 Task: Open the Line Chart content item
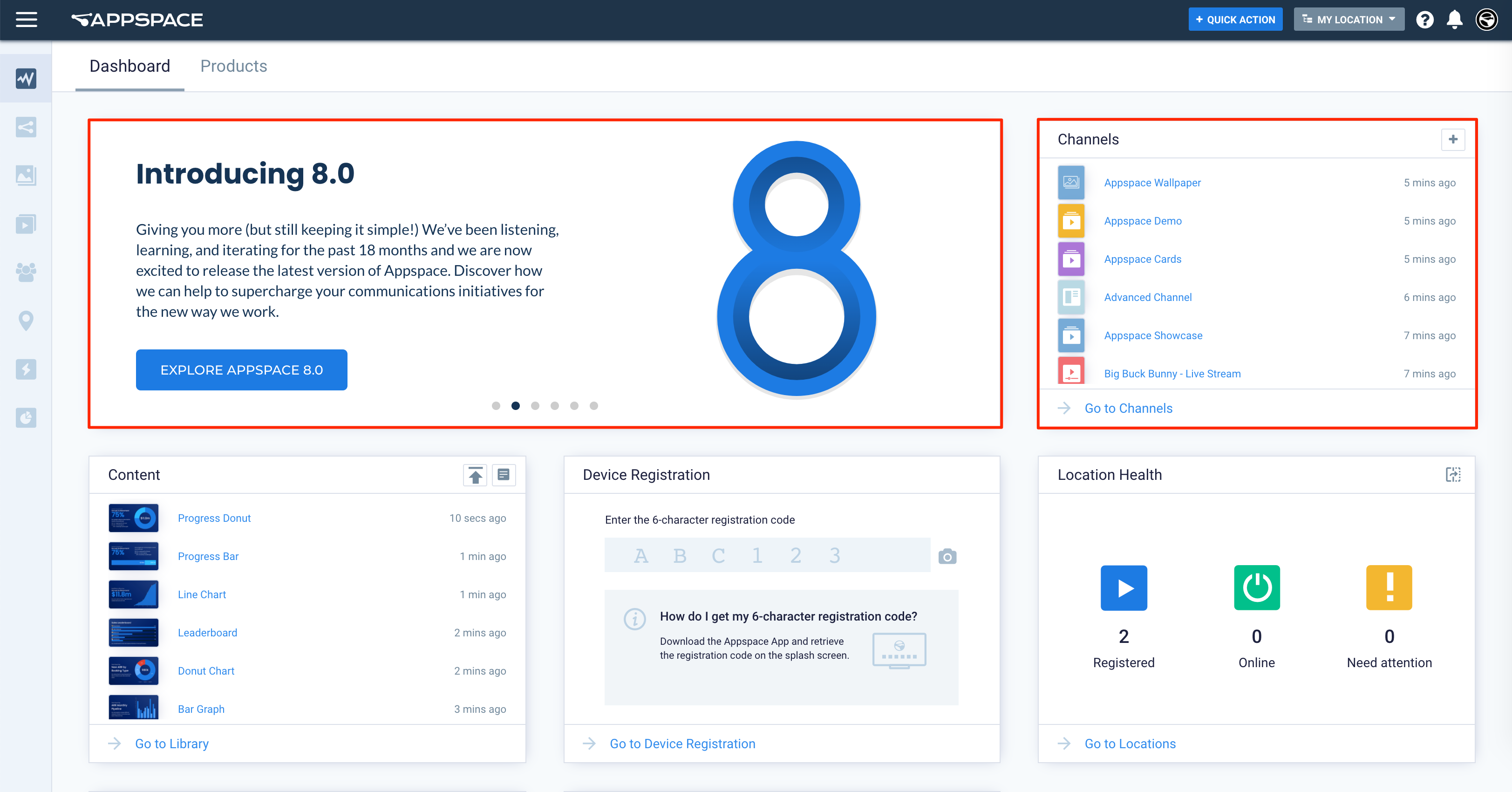(202, 594)
